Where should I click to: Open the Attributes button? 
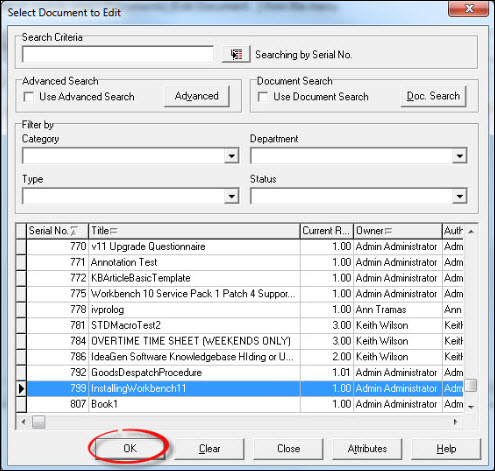(x=367, y=449)
